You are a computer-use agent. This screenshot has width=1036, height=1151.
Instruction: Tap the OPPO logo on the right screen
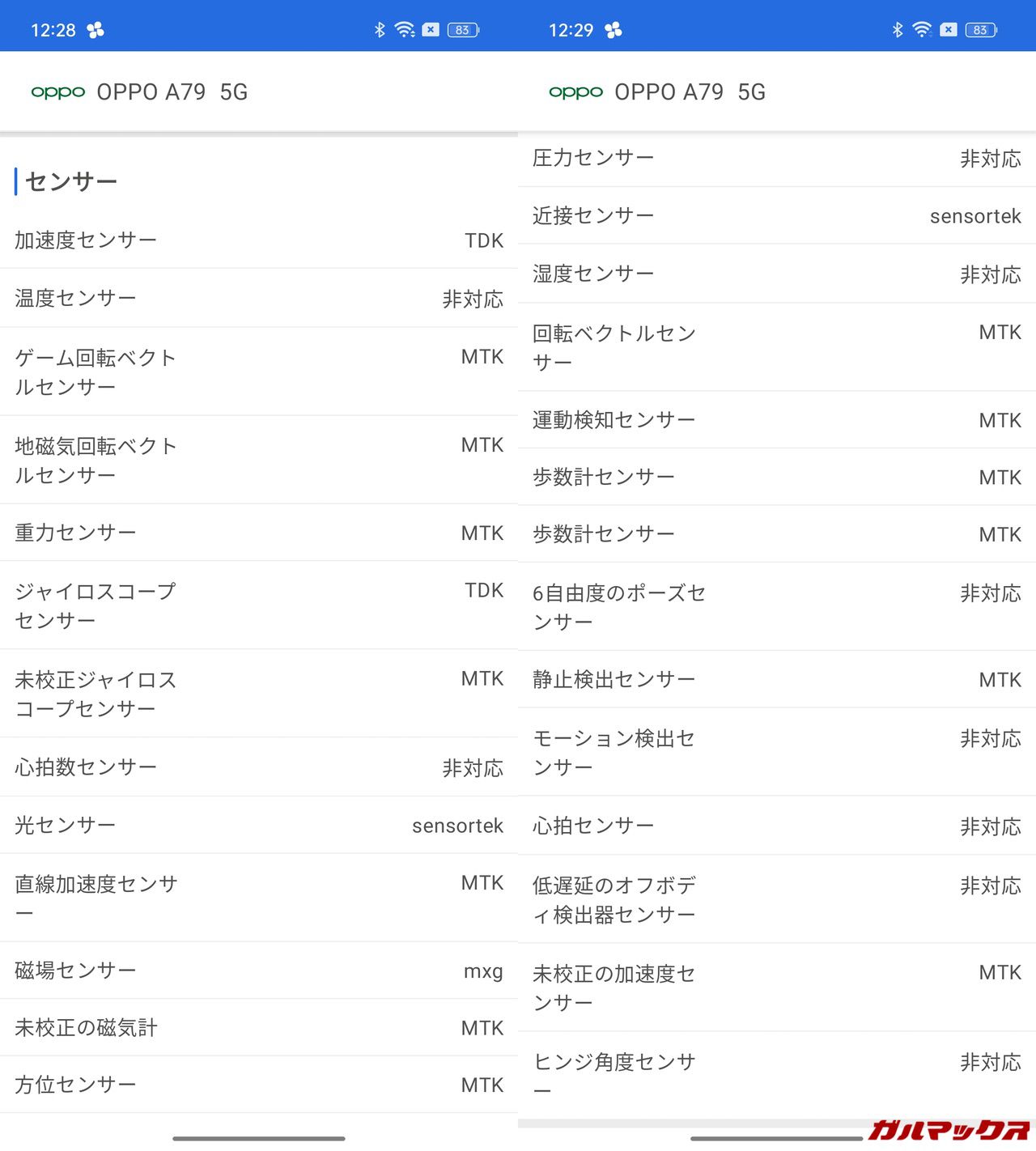click(575, 92)
